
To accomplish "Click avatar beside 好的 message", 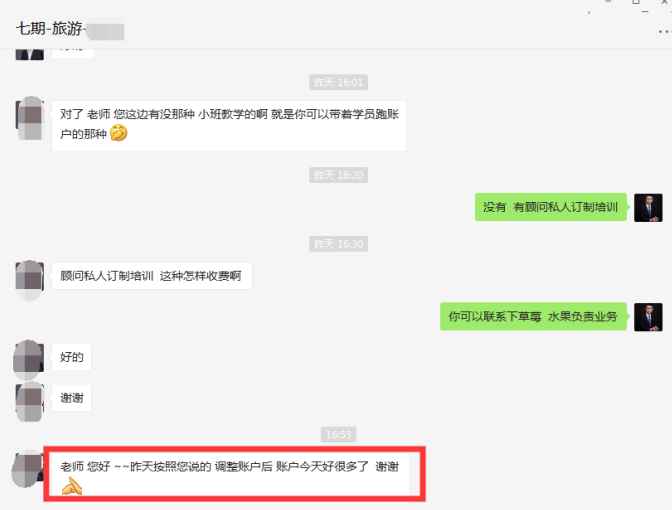I will point(29,360).
